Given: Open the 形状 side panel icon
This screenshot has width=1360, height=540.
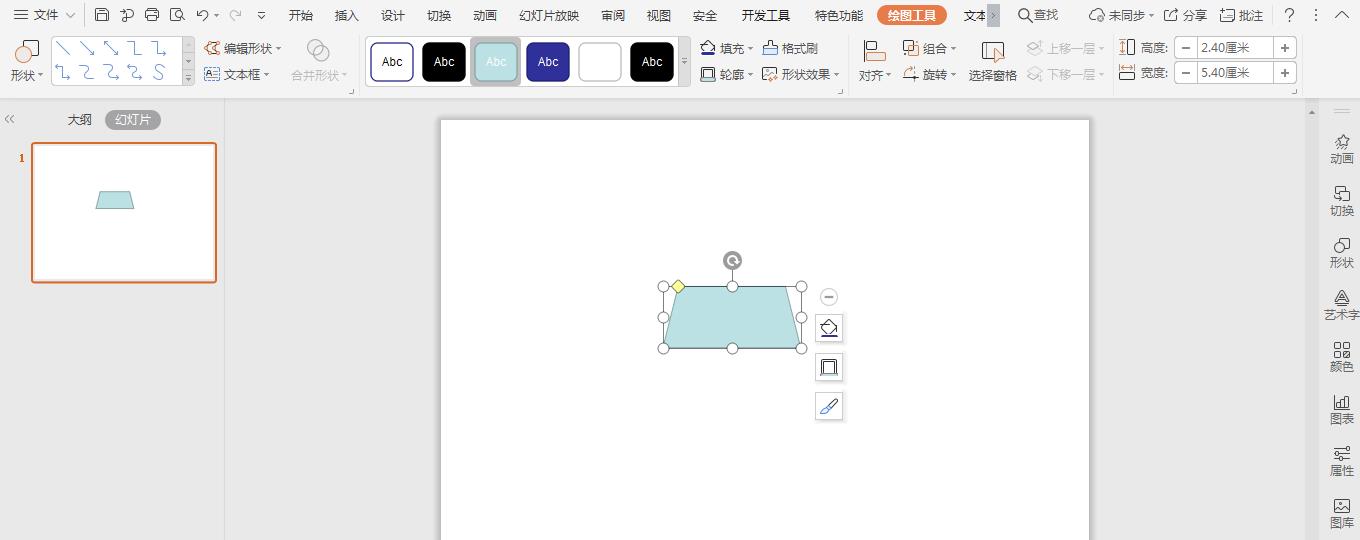Looking at the screenshot, I should pyautogui.click(x=1342, y=253).
